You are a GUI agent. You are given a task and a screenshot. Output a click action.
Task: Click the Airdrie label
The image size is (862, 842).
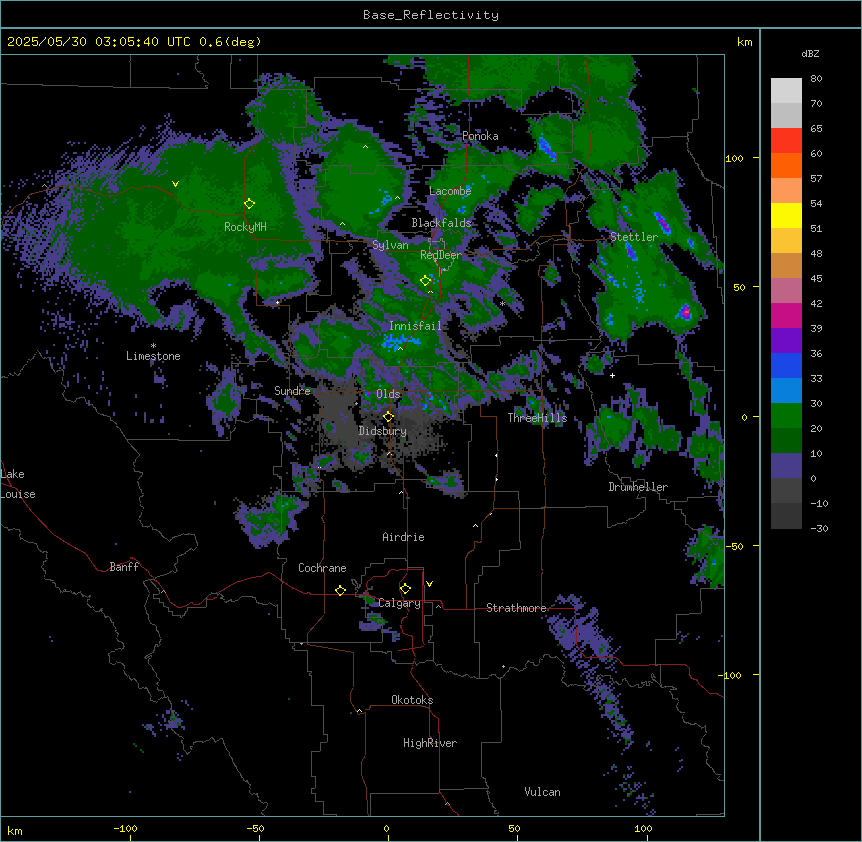tap(403, 537)
